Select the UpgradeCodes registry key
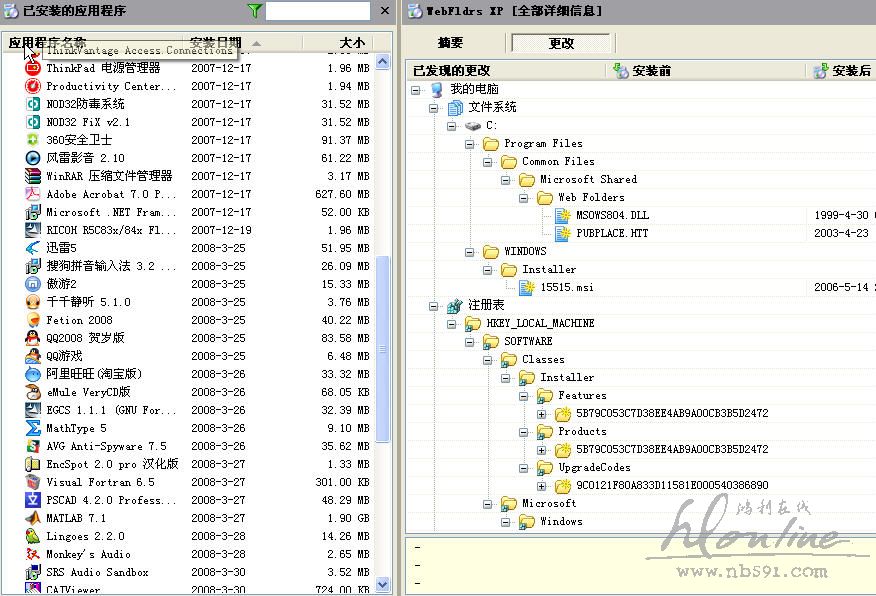 tap(594, 468)
